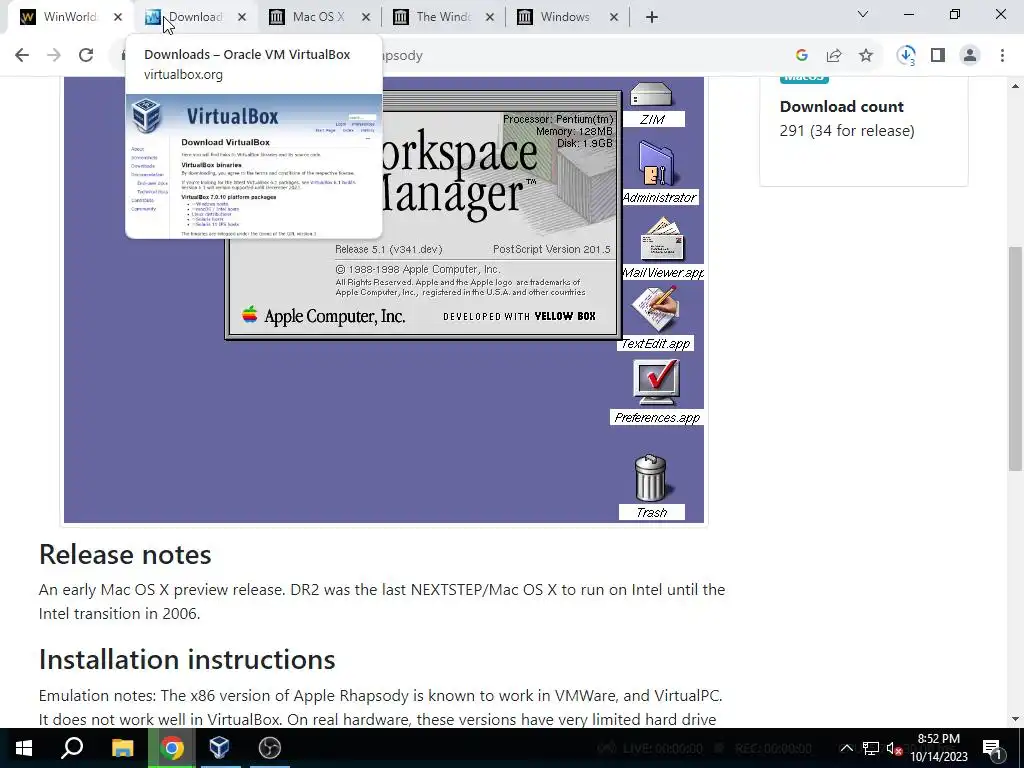Open File Explorer from the taskbar
The height and width of the screenshot is (768, 1024).
pyautogui.click(x=122, y=748)
